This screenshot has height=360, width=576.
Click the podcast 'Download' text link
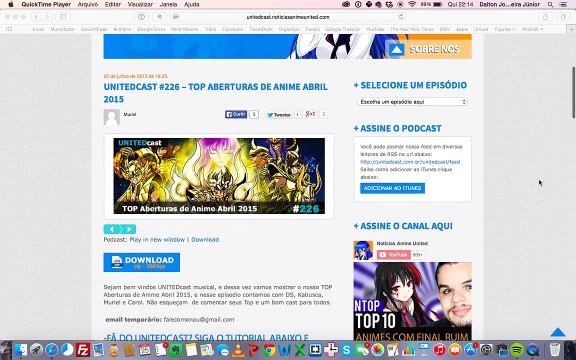(205, 240)
